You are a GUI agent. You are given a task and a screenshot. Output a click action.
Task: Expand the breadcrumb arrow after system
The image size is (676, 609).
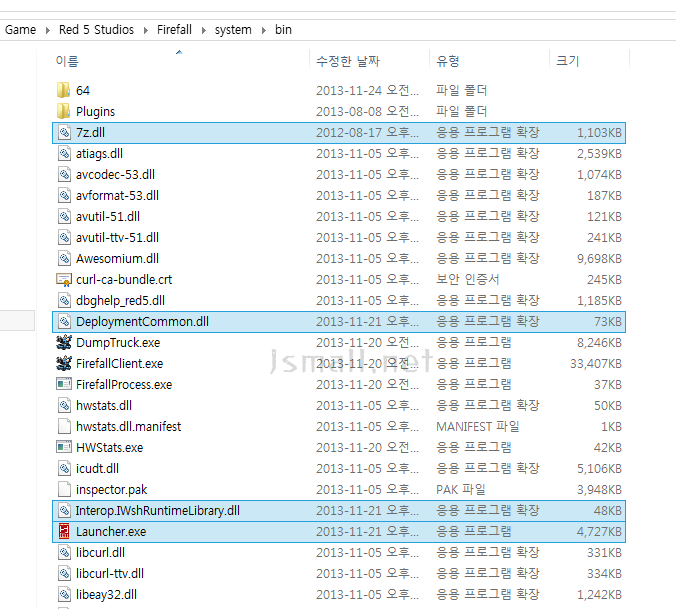pyautogui.click(x=263, y=30)
